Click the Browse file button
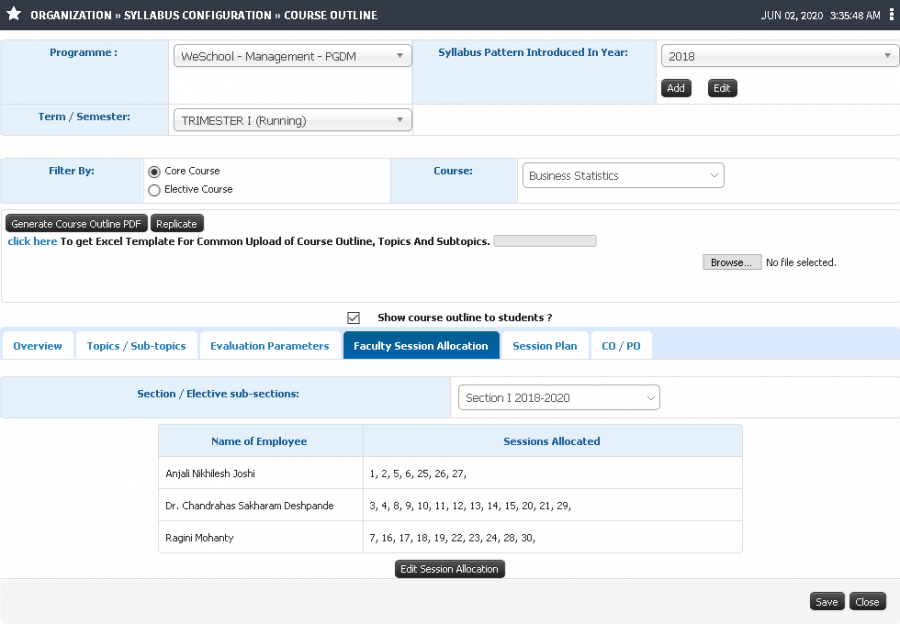Viewport: 900px width, 624px height. point(732,262)
